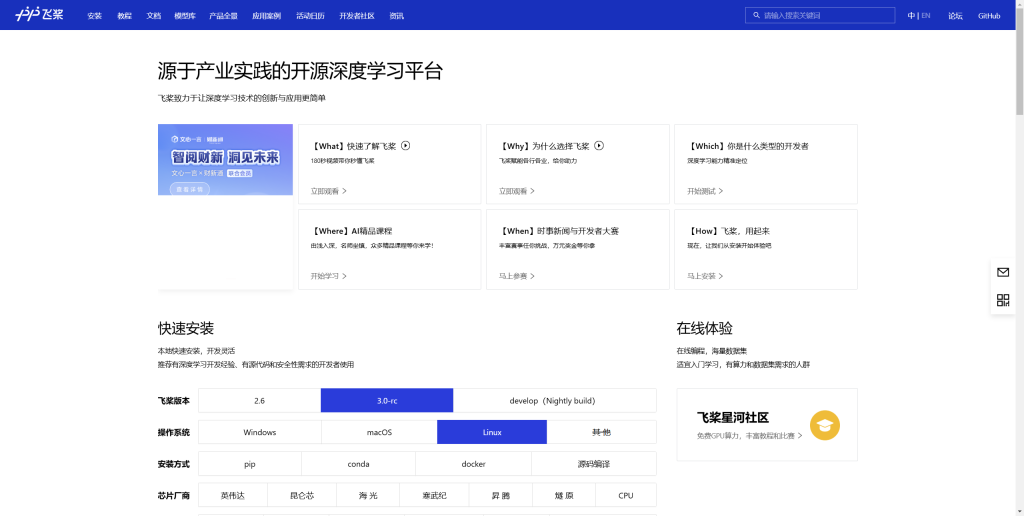Click 开始测试 under 【Which】 card

point(705,191)
